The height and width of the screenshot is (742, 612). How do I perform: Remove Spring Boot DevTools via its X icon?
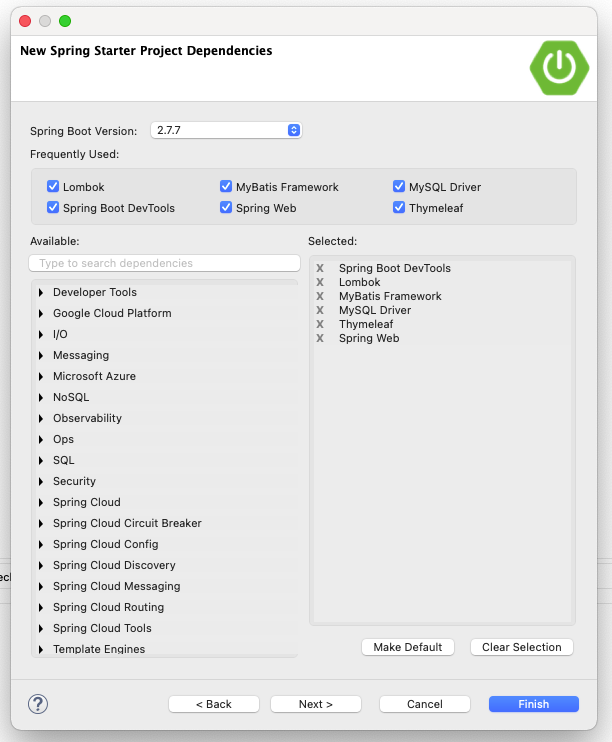pyautogui.click(x=320, y=268)
